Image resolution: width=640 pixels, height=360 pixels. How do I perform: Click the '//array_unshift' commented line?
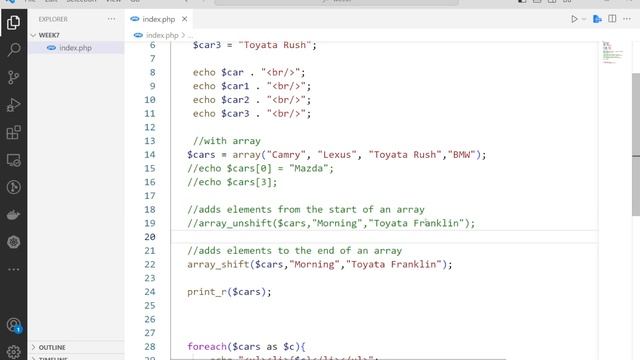331,223
